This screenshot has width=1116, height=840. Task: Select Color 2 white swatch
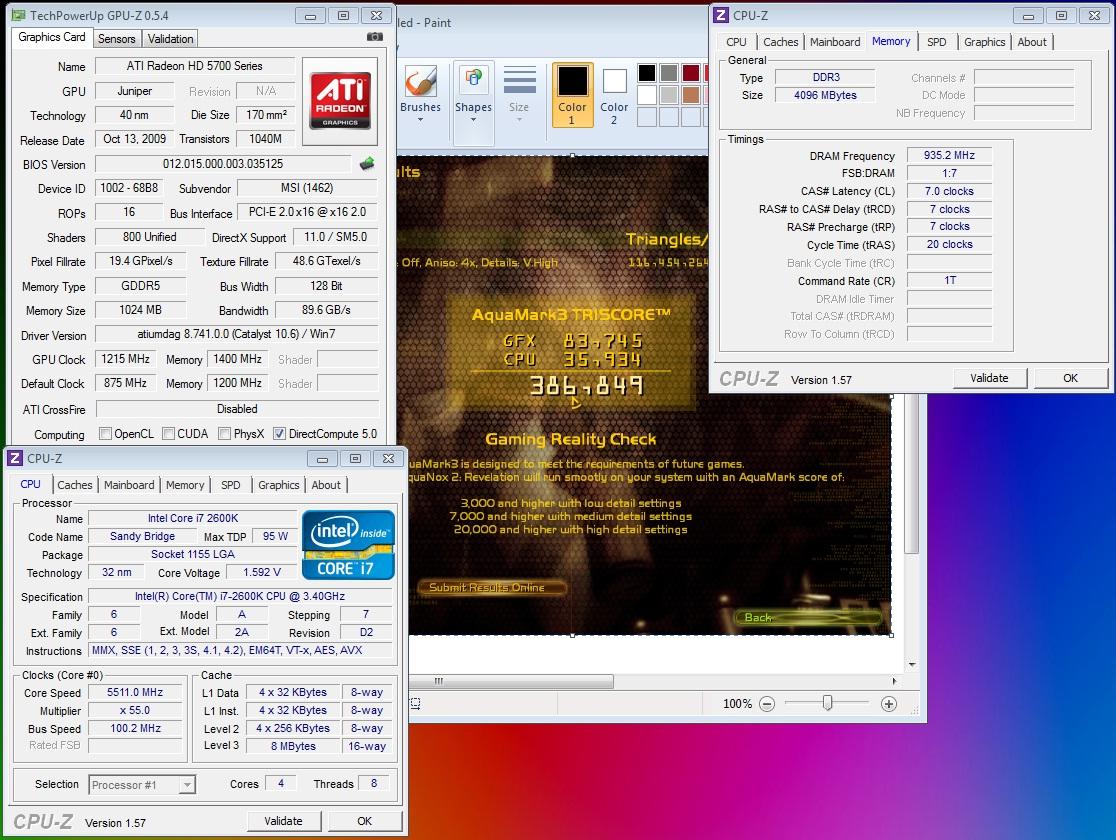pyautogui.click(x=614, y=81)
